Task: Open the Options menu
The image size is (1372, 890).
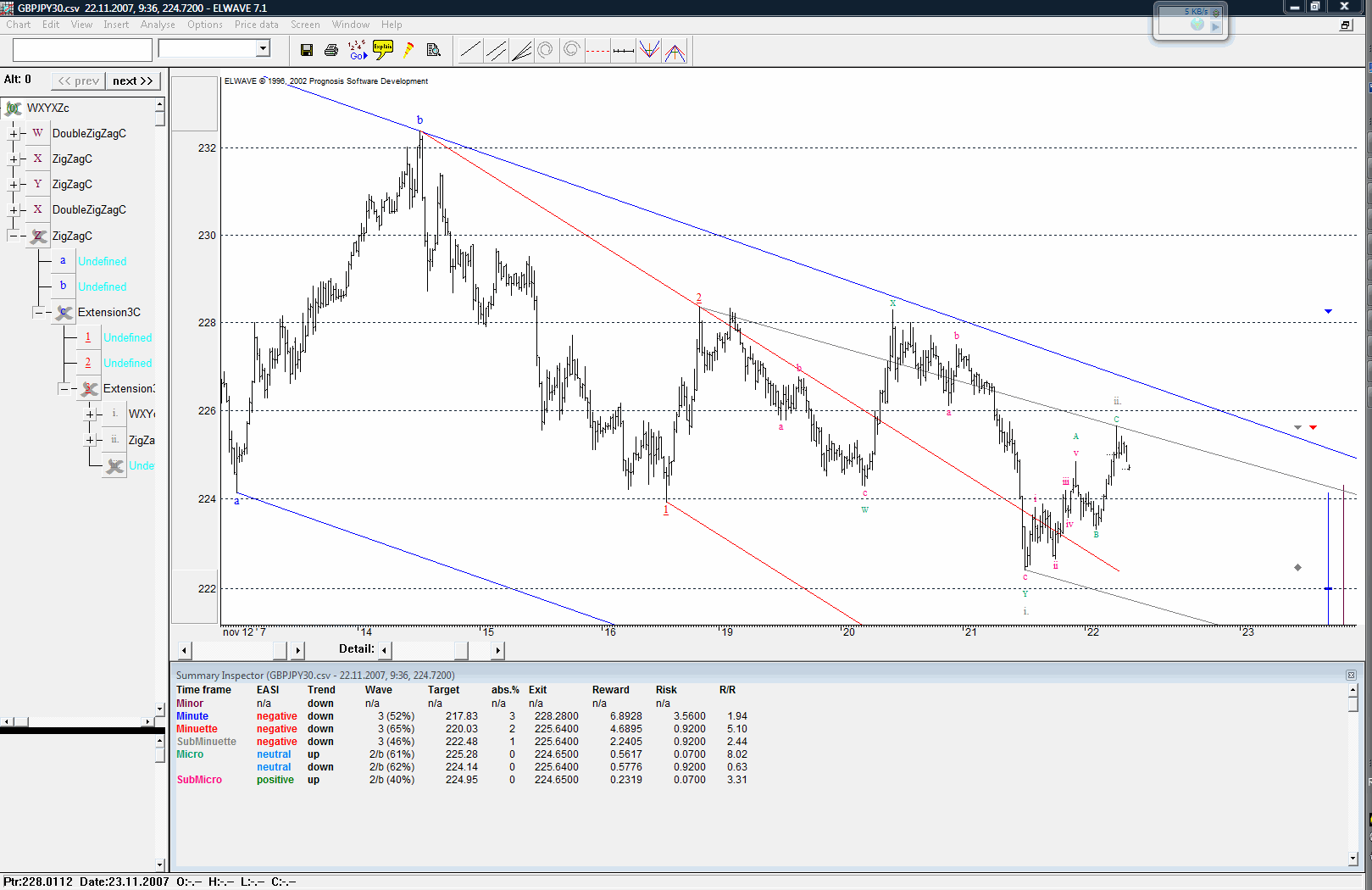Action: click(205, 25)
